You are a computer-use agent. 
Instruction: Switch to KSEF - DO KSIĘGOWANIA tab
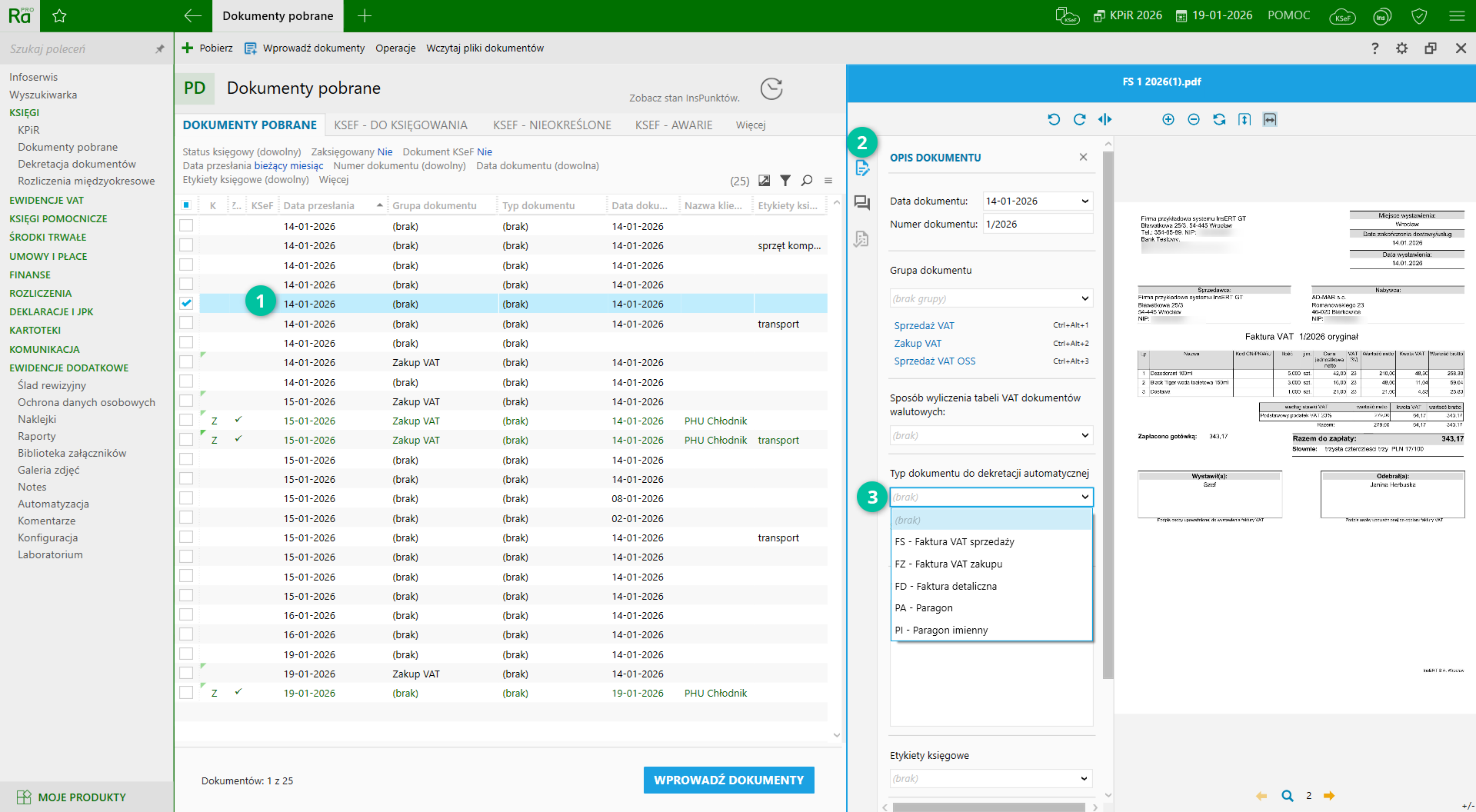pyautogui.click(x=400, y=125)
